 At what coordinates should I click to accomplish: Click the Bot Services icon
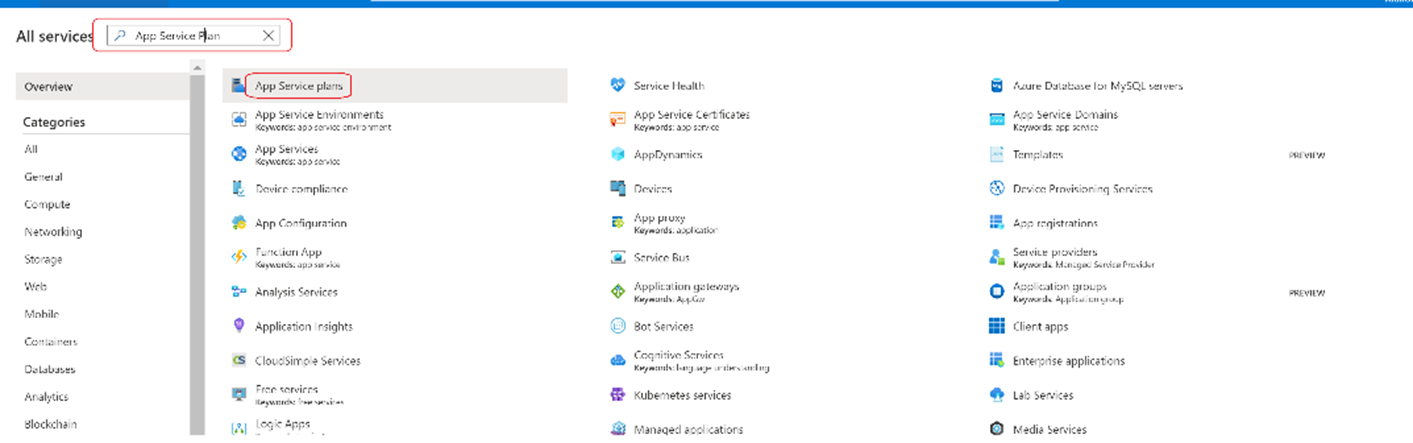coord(617,326)
